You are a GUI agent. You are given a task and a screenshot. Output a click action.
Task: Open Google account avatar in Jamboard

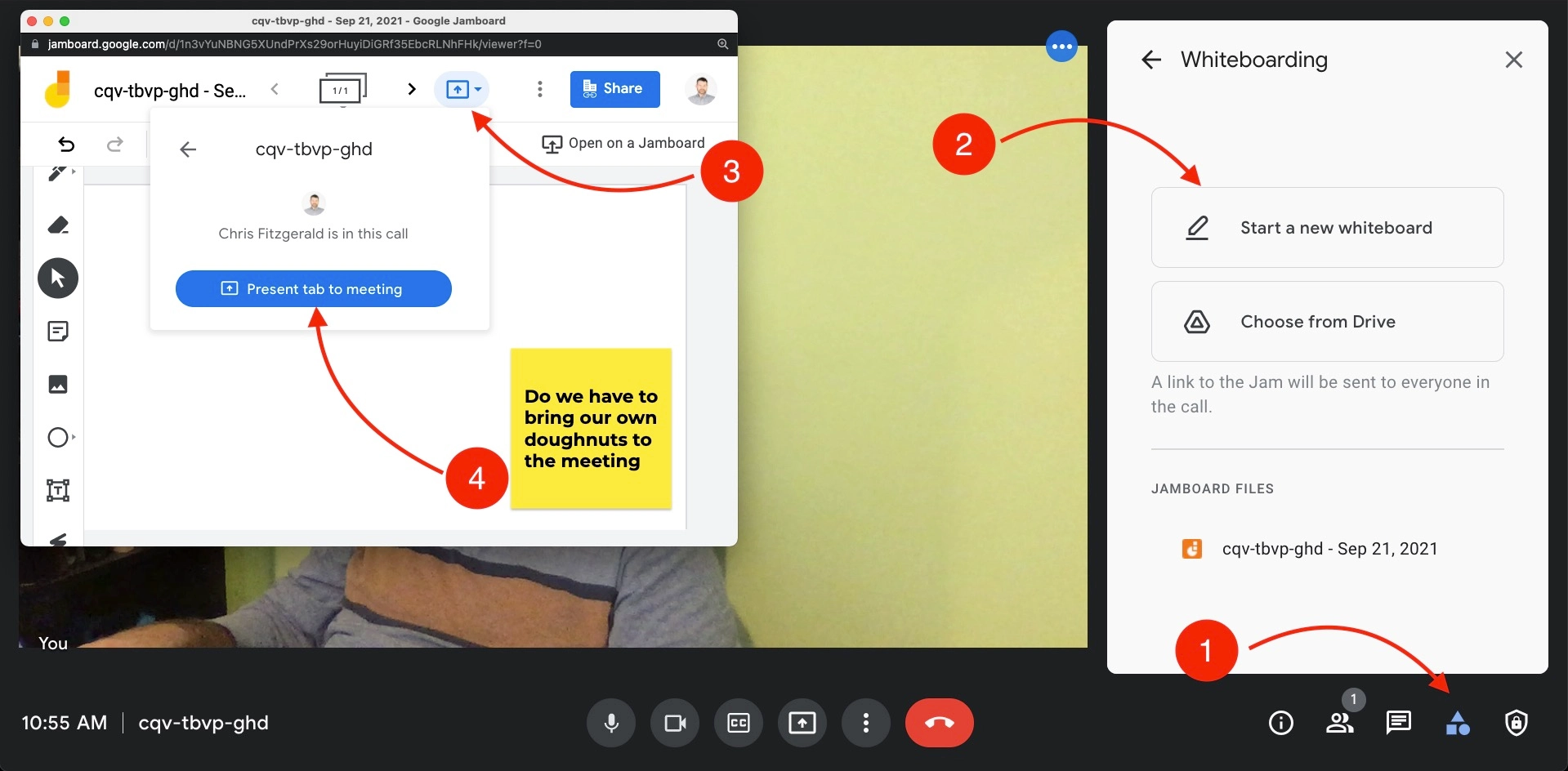click(701, 89)
